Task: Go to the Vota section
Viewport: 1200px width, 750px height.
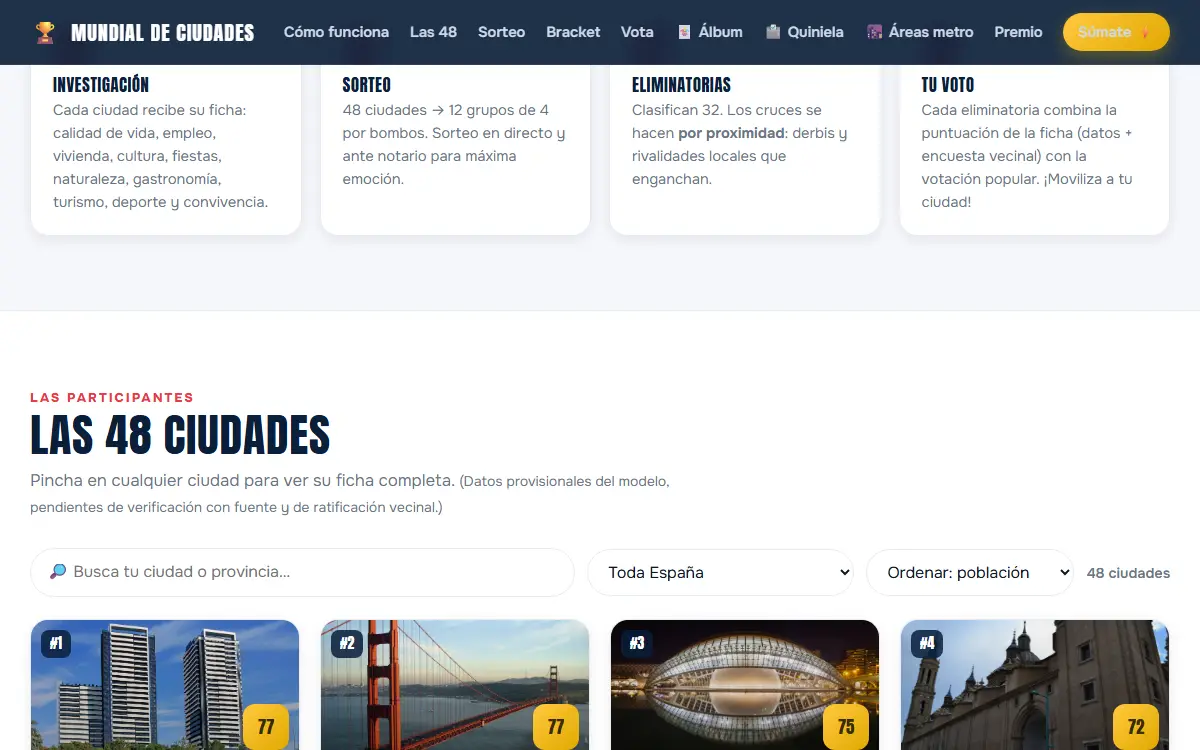Action: coord(637,32)
